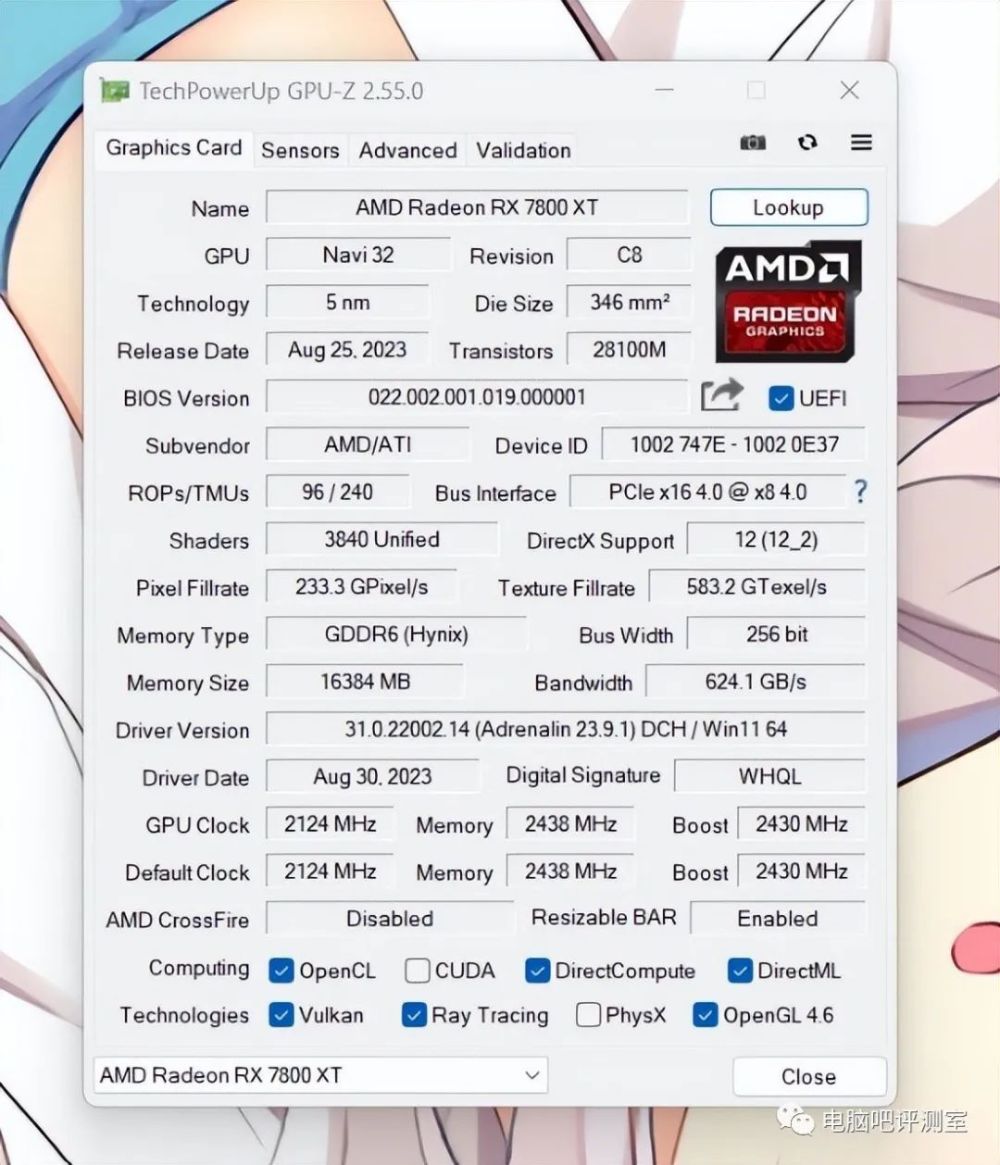Click the GPU field showing Navi 32
1000x1165 pixels.
coord(358,255)
